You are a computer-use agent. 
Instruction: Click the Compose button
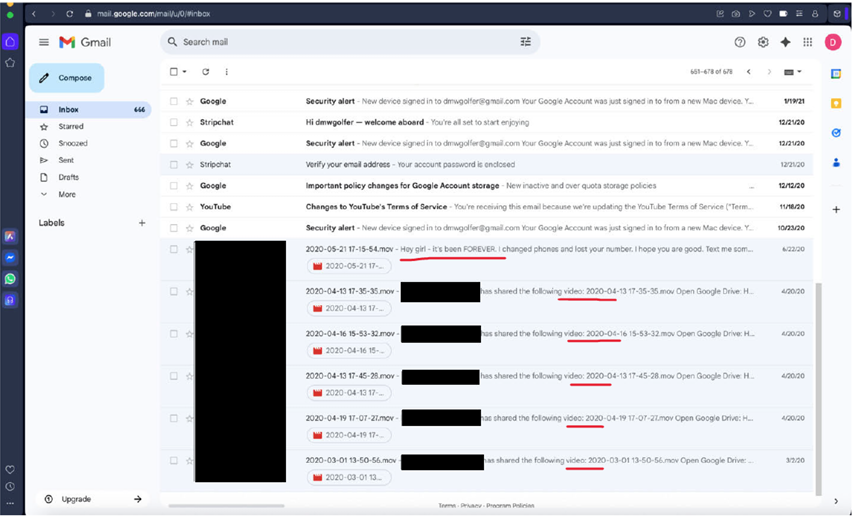coord(66,78)
